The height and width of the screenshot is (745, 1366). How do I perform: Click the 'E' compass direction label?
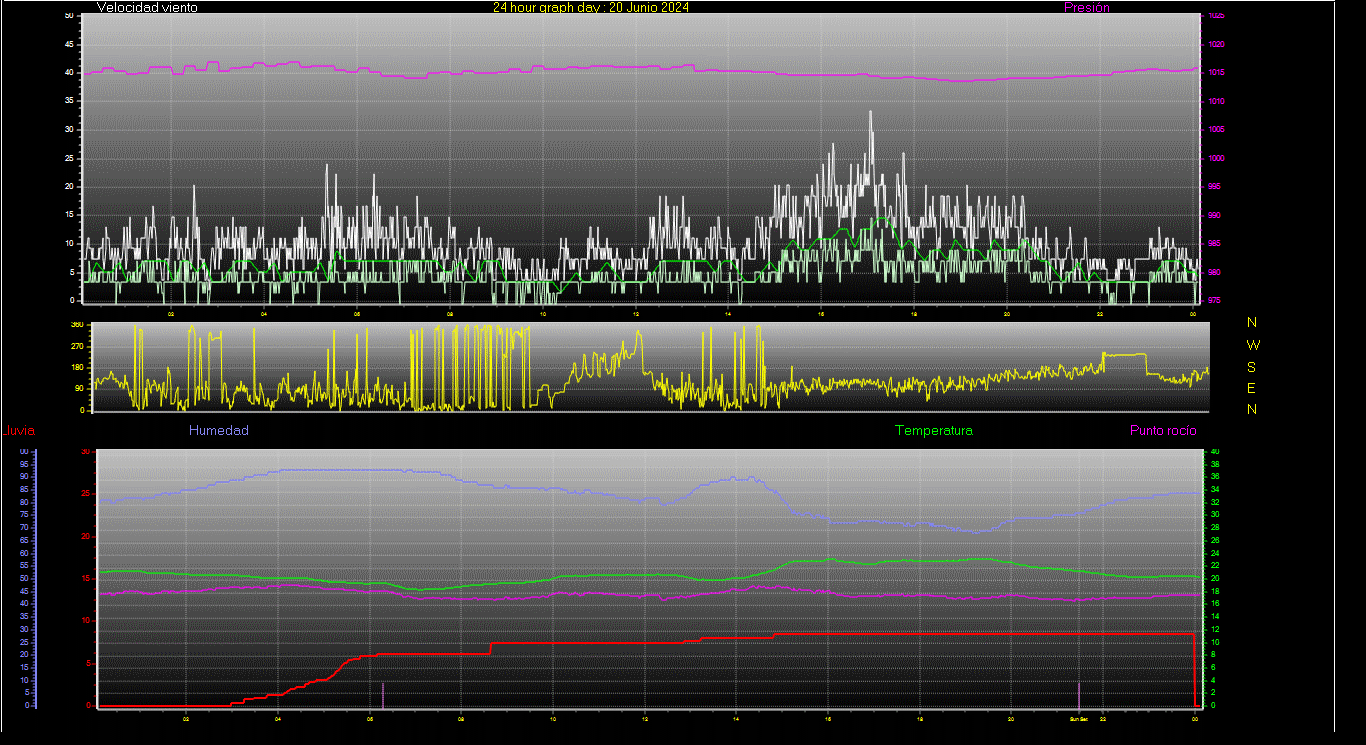coord(1252,388)
